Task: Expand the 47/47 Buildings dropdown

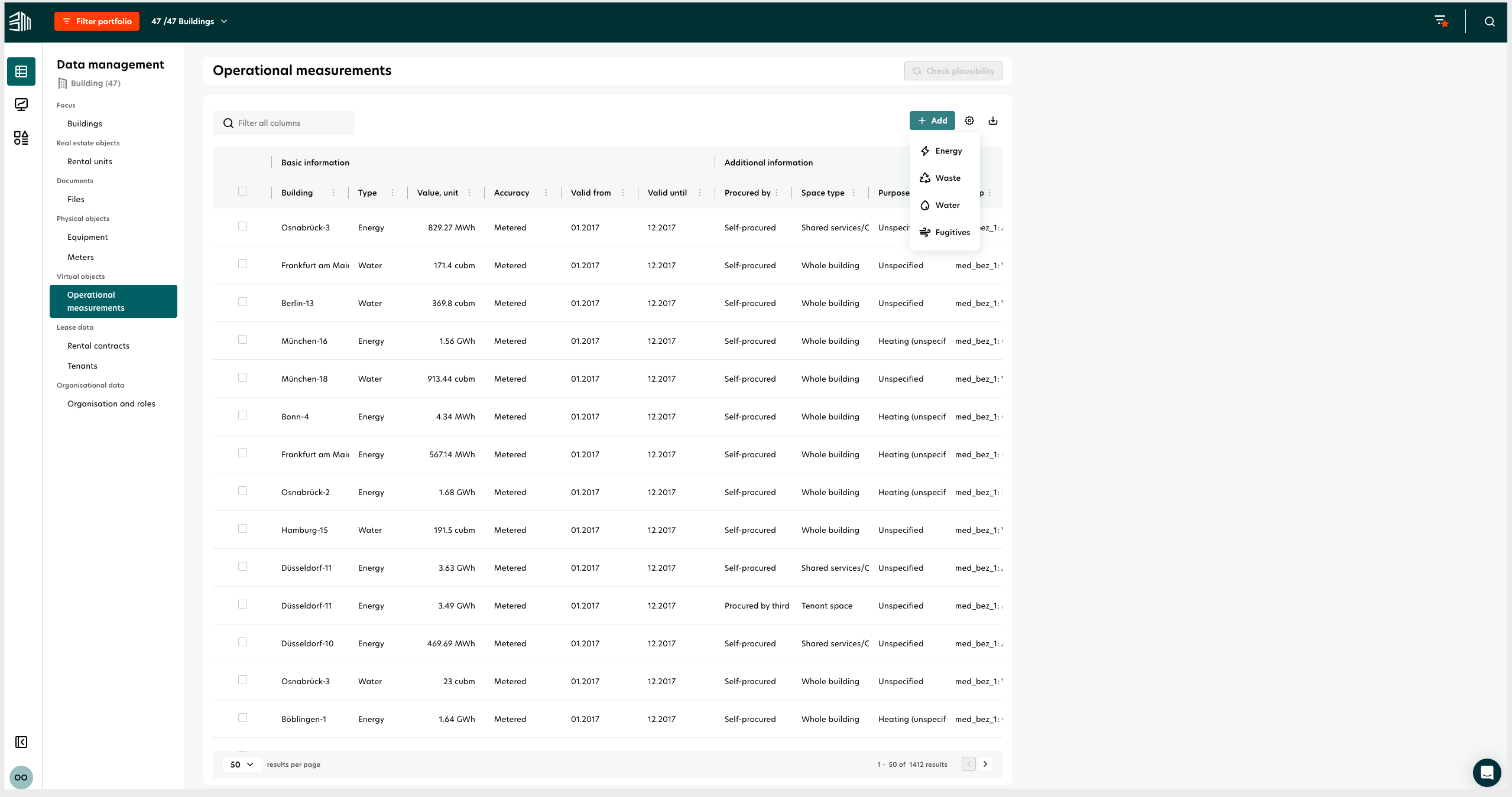Action: coord(189,21)
